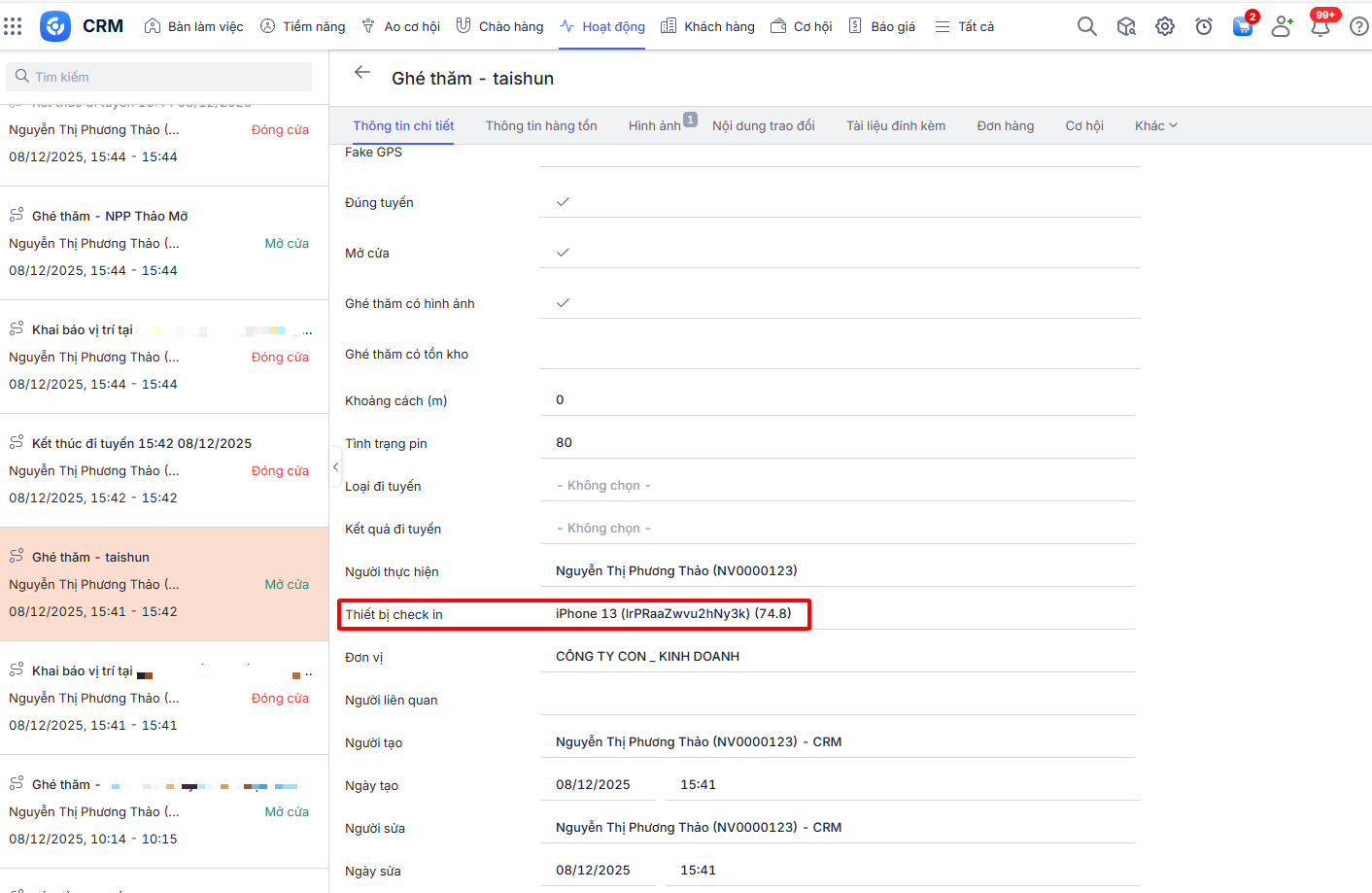
Task: Expand the Khác dropdown tab
Action: (x=1155, y=125)
